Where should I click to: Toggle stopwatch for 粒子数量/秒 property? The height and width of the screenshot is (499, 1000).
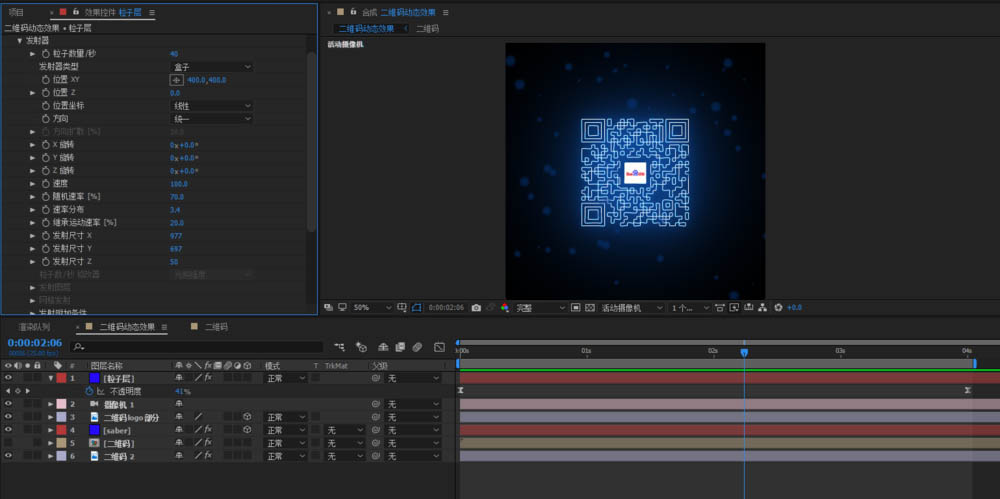pos(45,53)
